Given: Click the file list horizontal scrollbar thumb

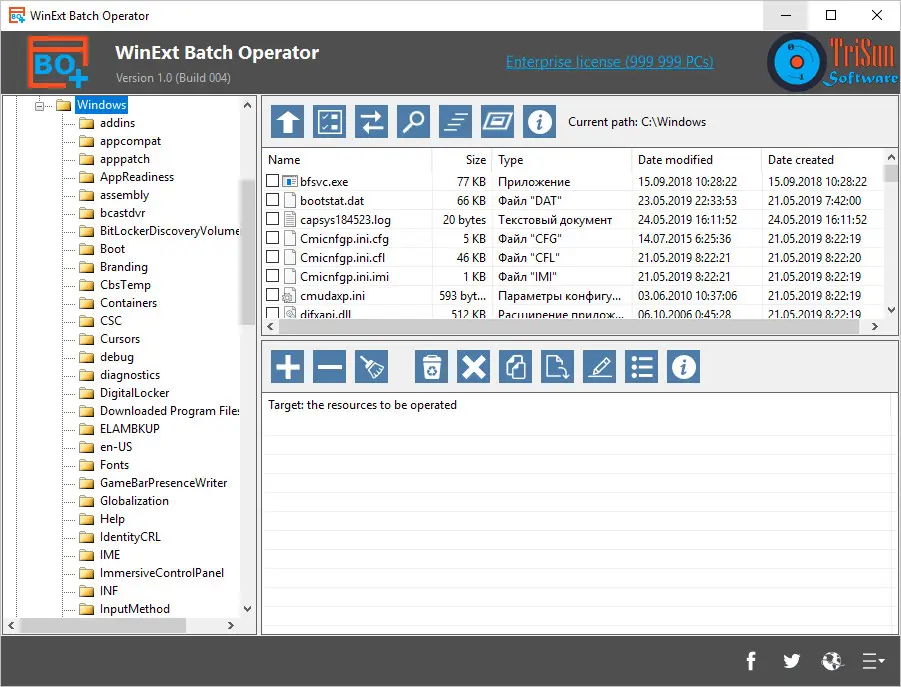Looking at the screenshot, I should tap(568, 326).
